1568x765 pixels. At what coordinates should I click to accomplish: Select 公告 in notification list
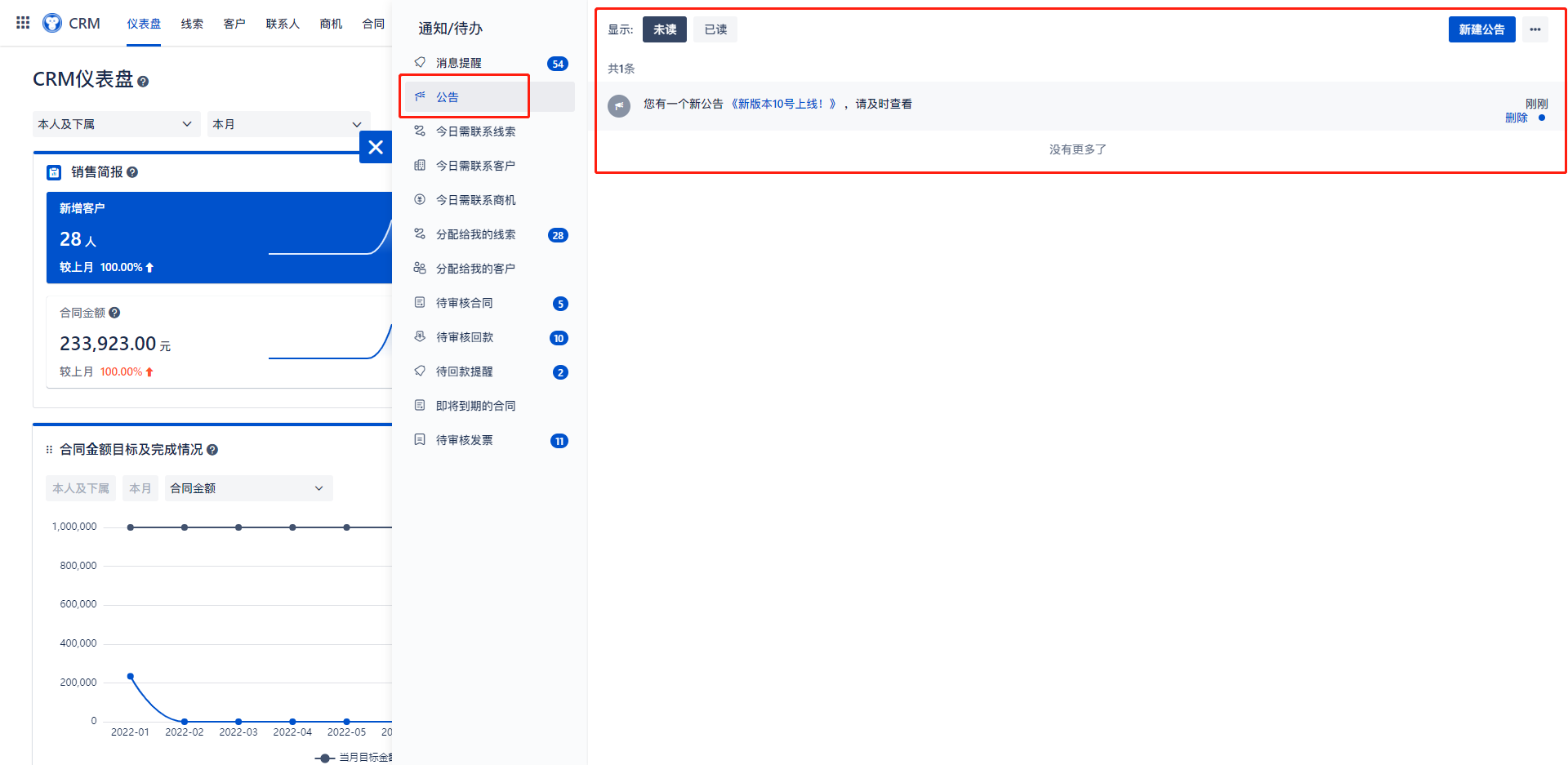[x=490, y=96]
